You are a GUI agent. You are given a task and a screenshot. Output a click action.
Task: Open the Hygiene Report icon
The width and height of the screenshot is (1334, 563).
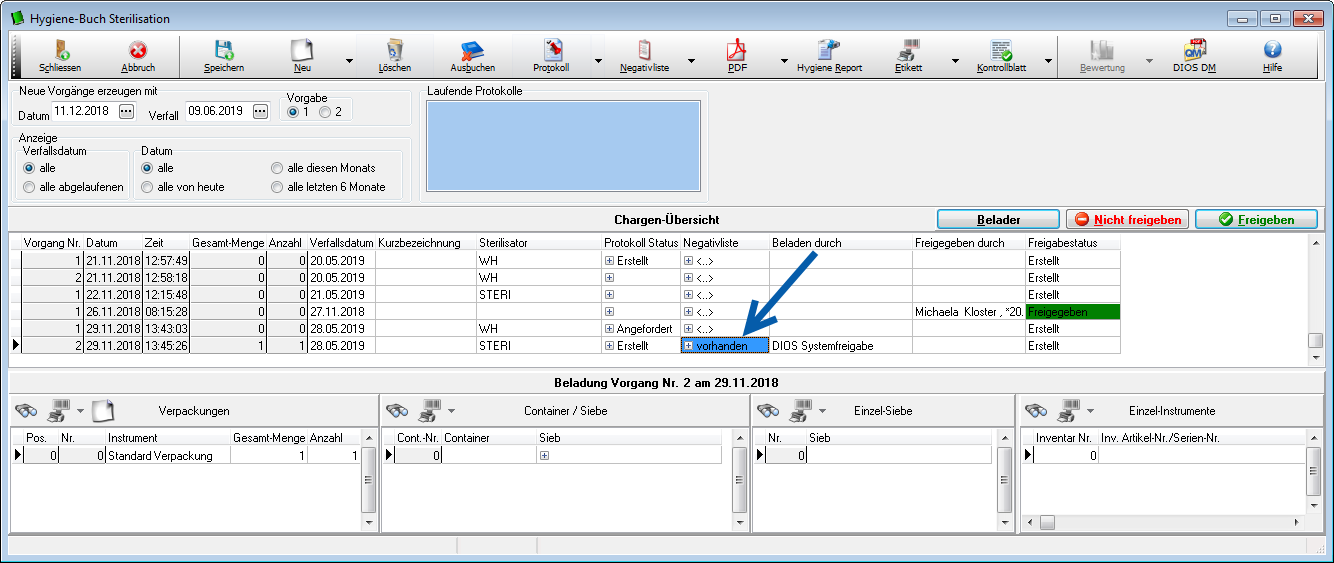click(829, 50)
